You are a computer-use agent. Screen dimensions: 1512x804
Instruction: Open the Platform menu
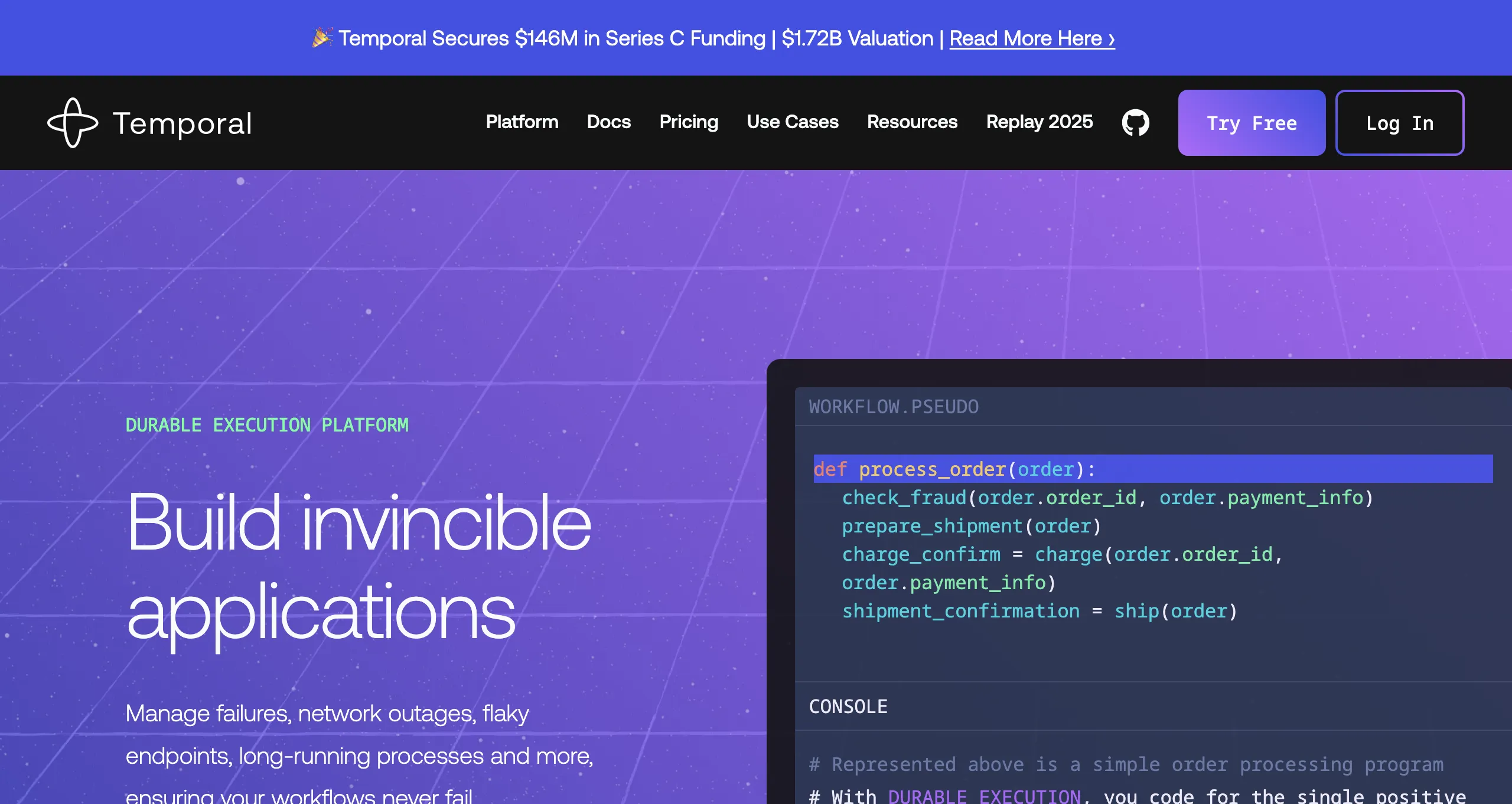coord(522,122)
